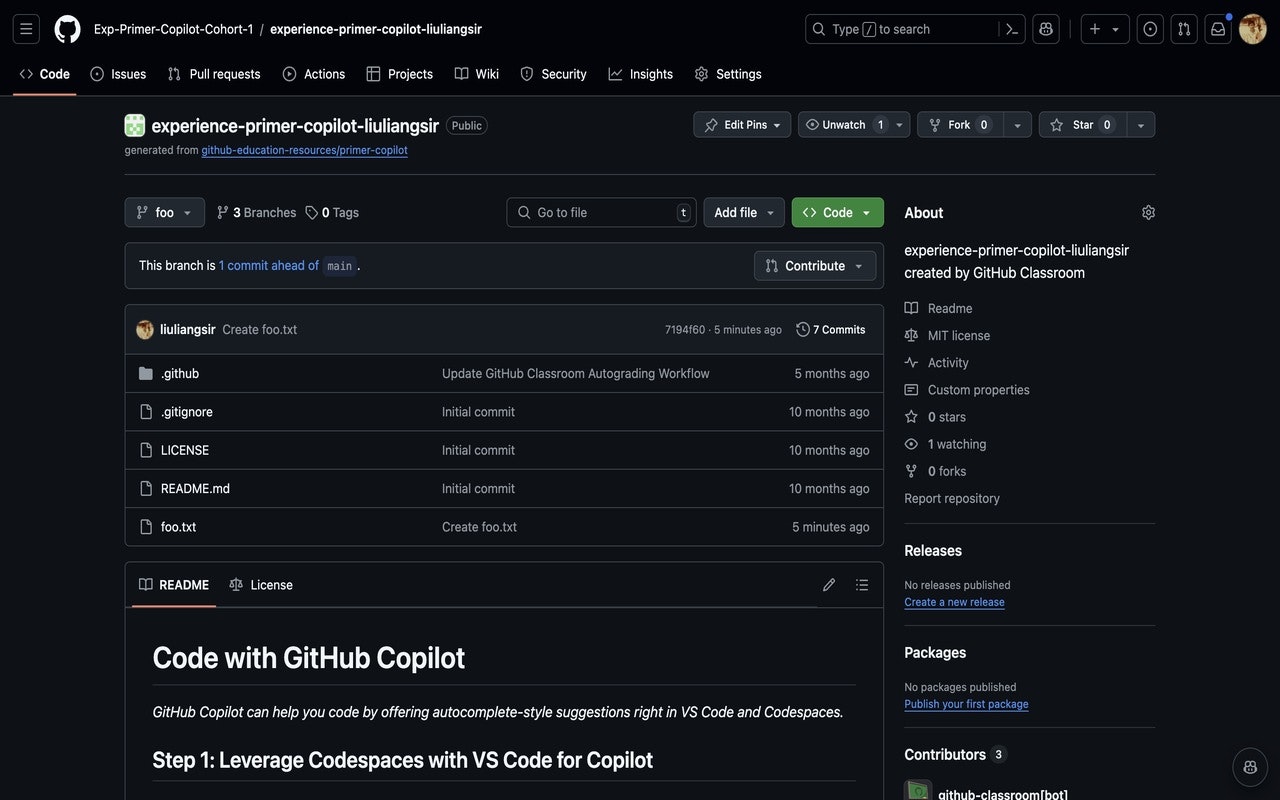Show the README outline icon

pos(862,585)
